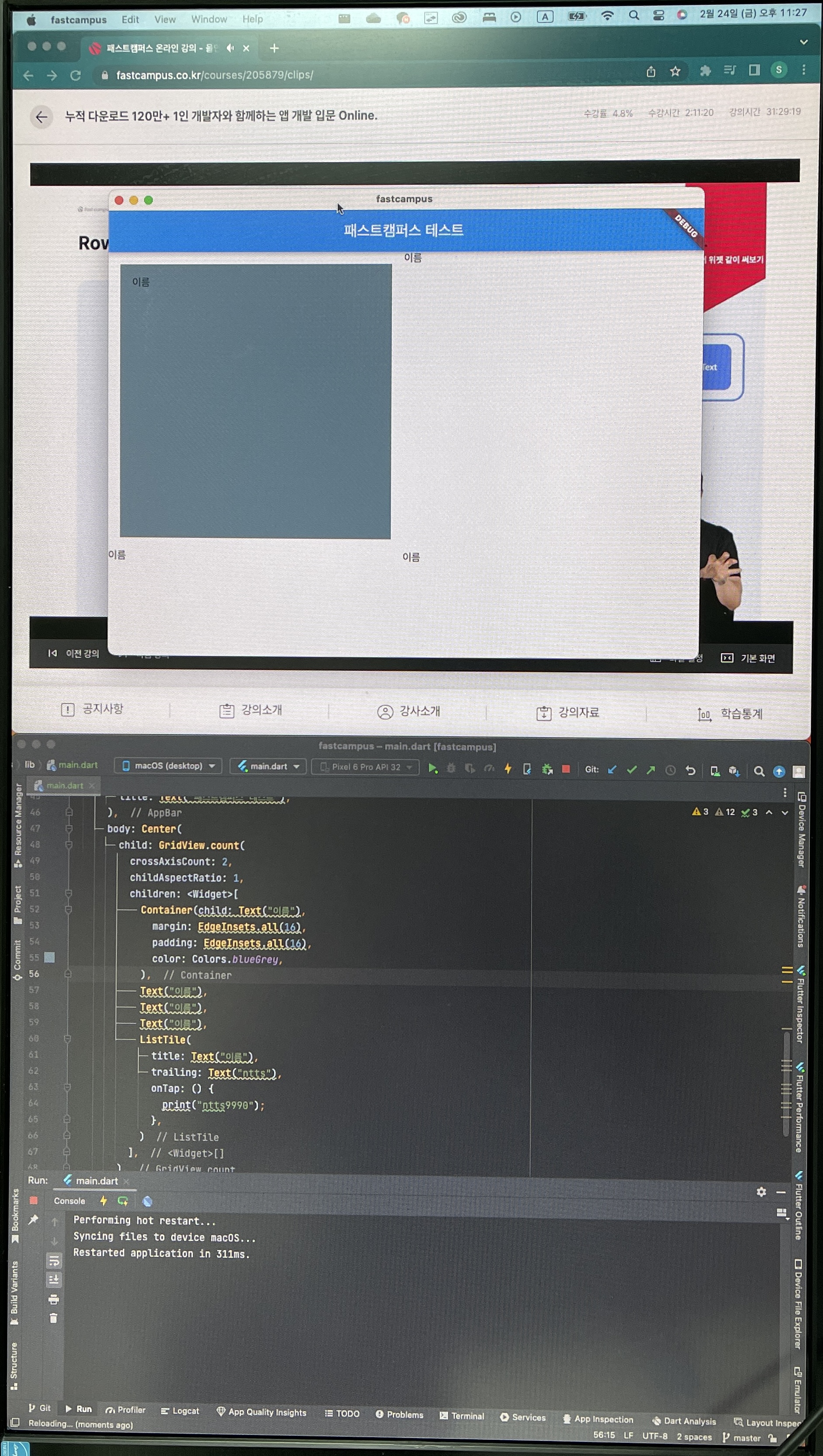Select main.dart editor tab

(65, 785)
